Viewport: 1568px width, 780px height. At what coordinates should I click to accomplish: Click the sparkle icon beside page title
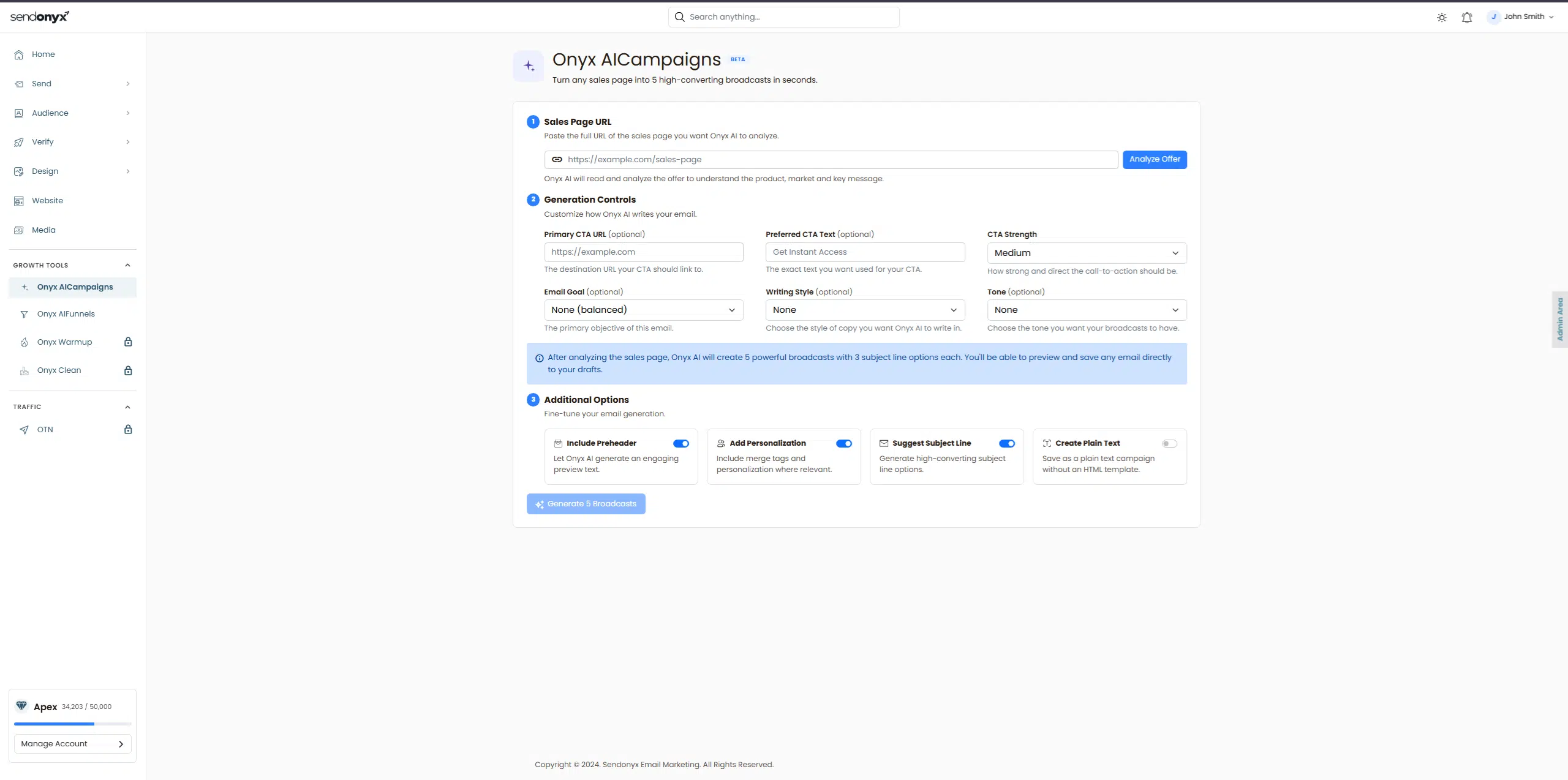[529, 66]
